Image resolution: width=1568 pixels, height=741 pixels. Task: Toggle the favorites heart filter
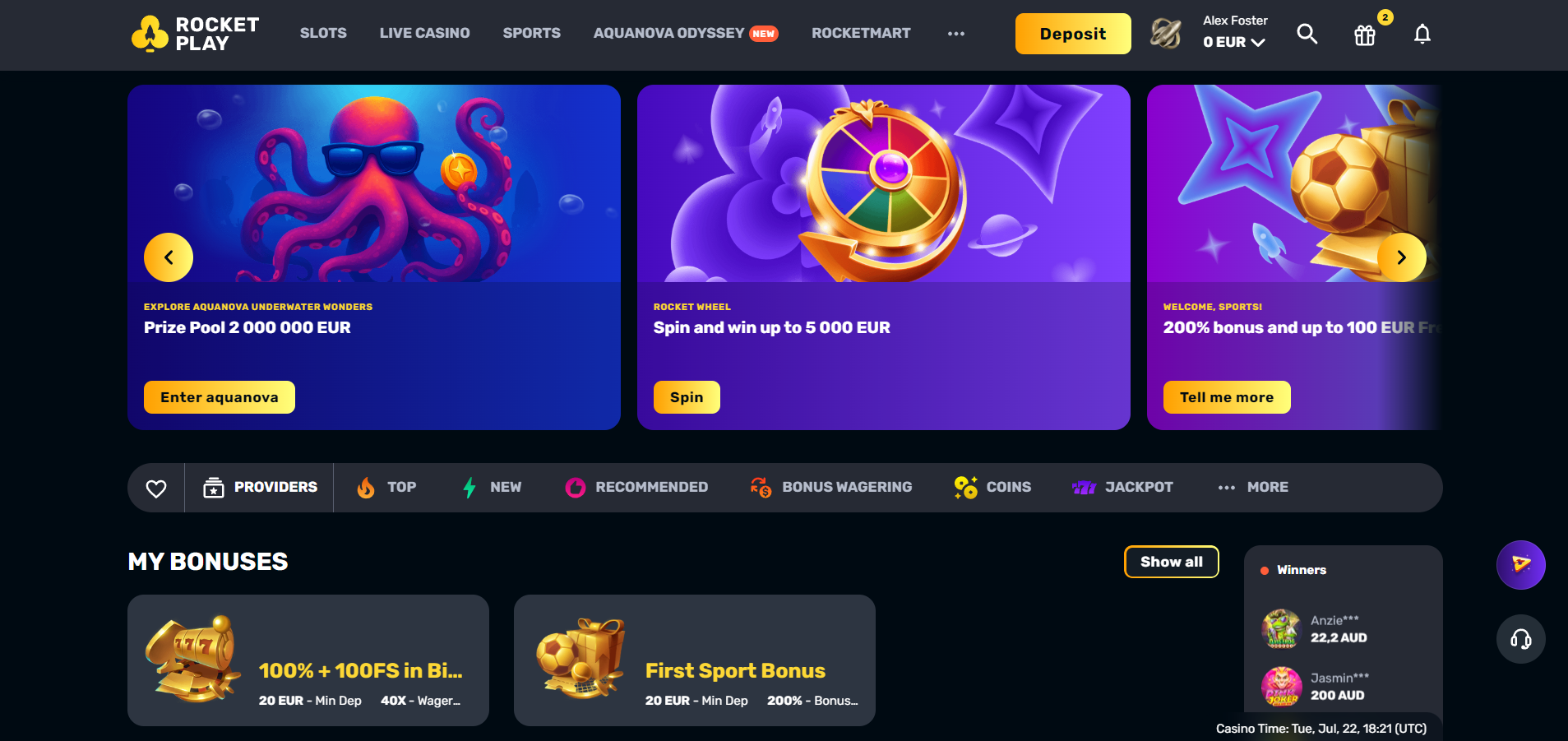156,488
